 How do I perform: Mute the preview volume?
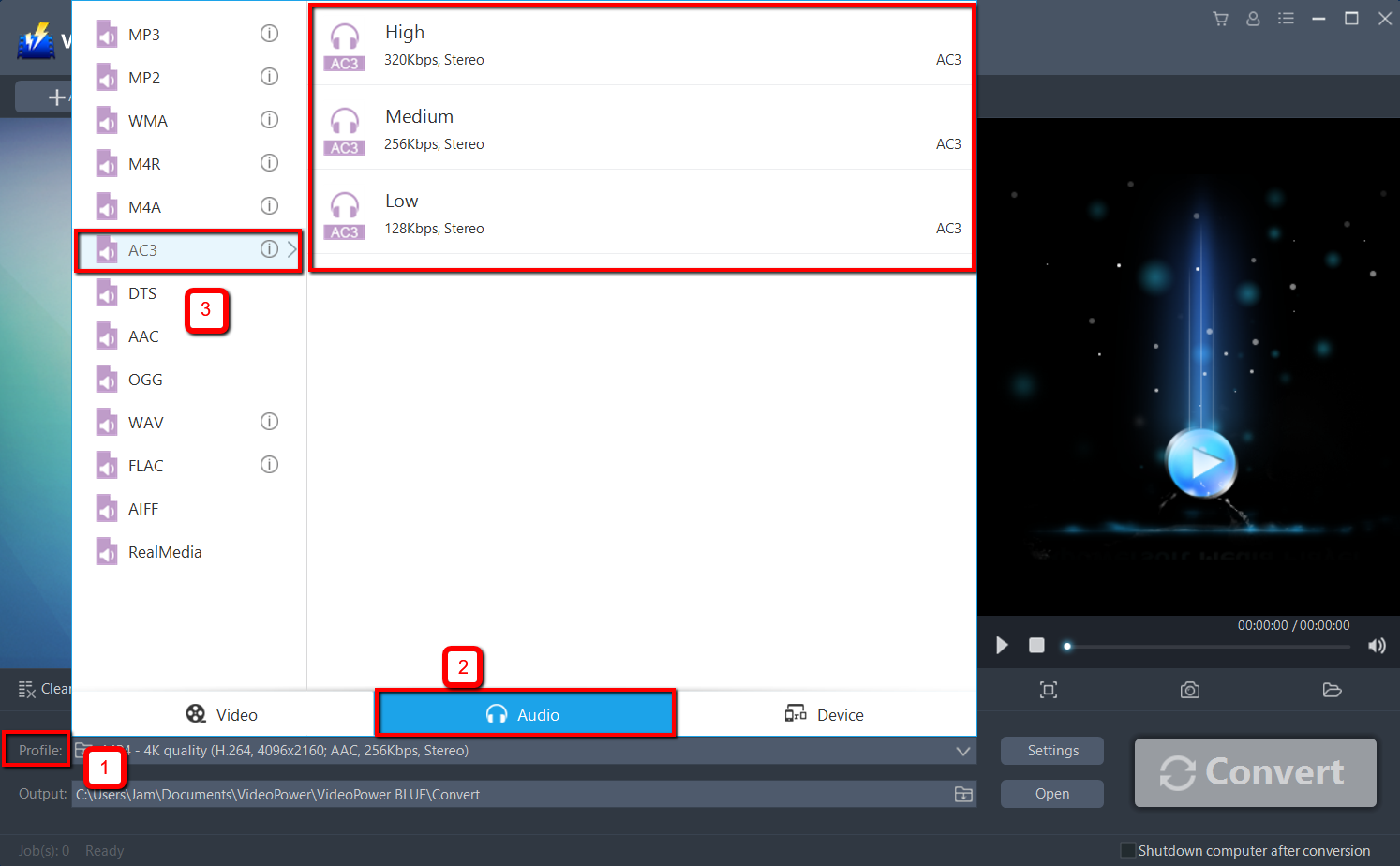pos(1377,645)
